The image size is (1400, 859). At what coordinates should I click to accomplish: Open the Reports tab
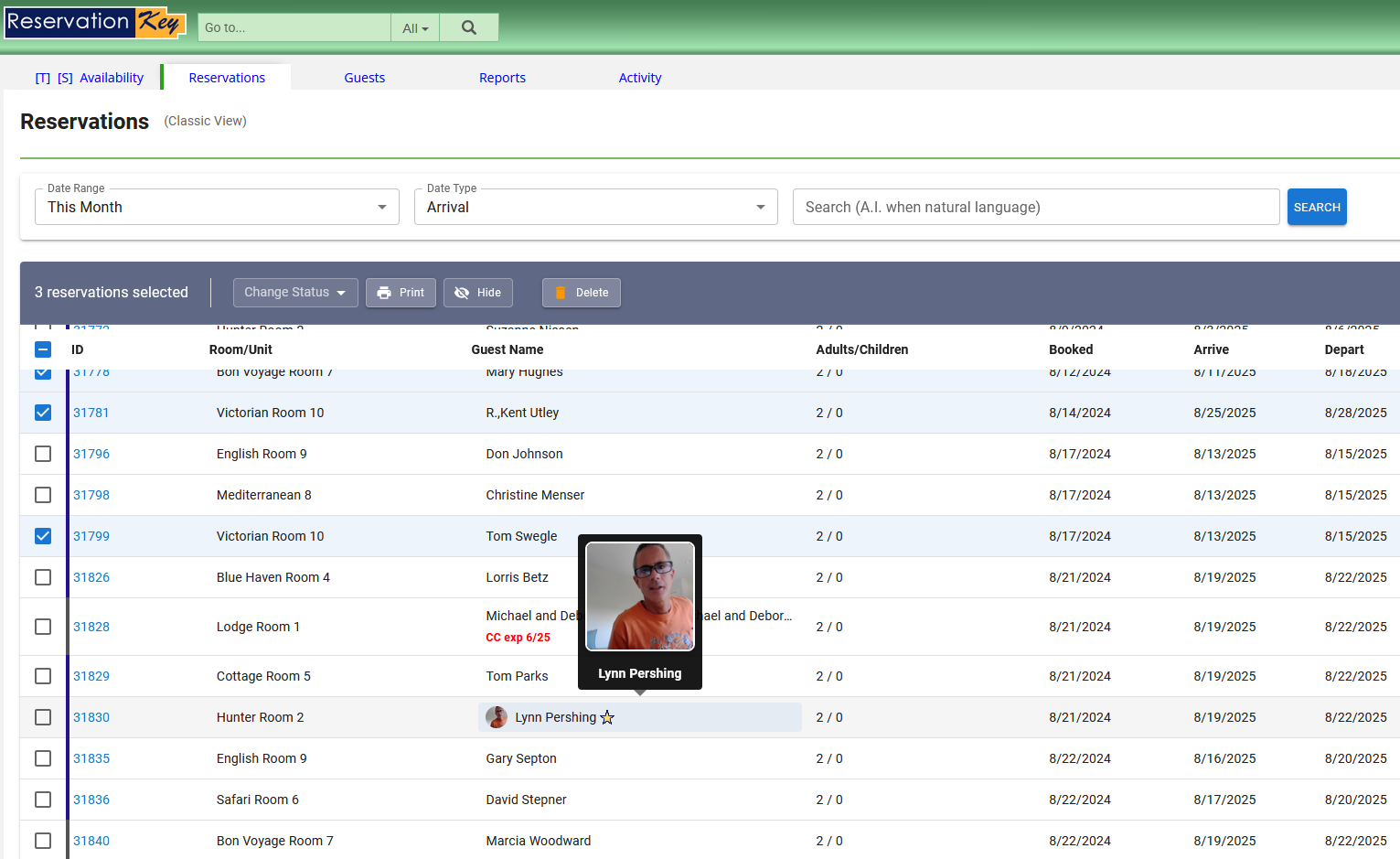[x=502, y=78]
